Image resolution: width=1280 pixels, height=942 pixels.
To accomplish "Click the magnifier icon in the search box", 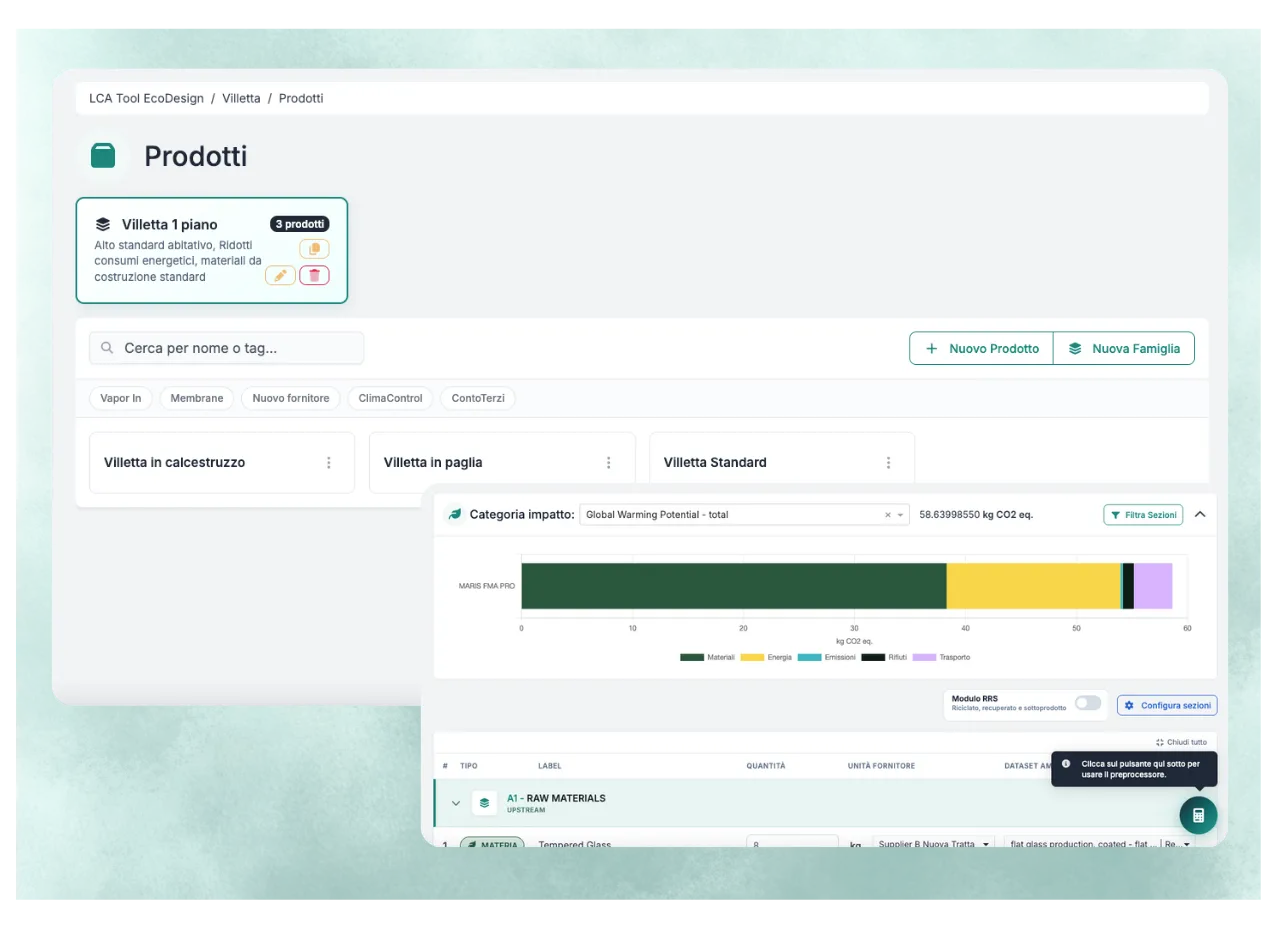I will click(107, 348).
